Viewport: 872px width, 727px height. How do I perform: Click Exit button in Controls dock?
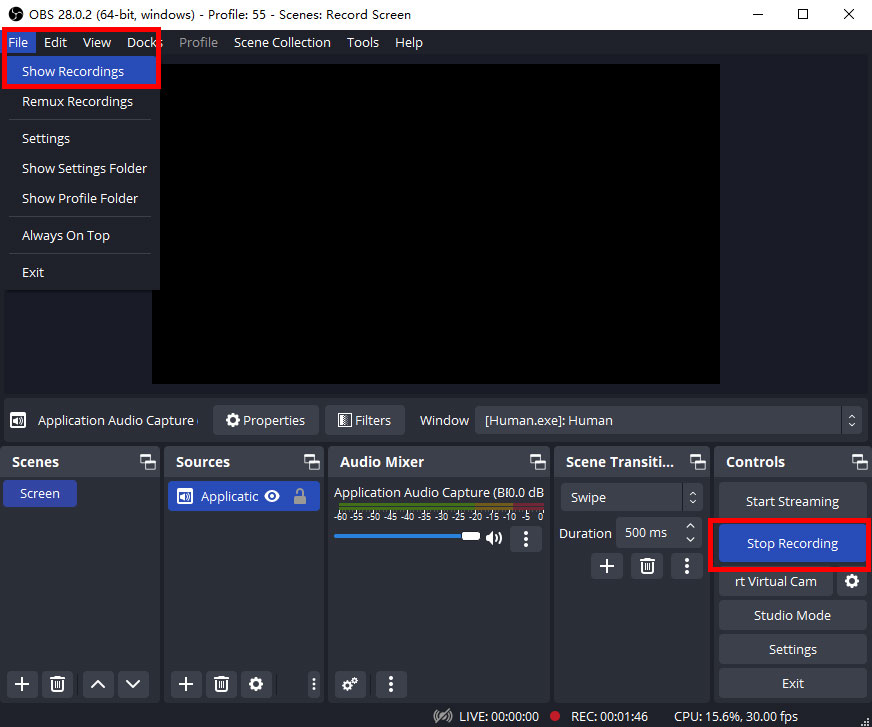pos(792,683)
